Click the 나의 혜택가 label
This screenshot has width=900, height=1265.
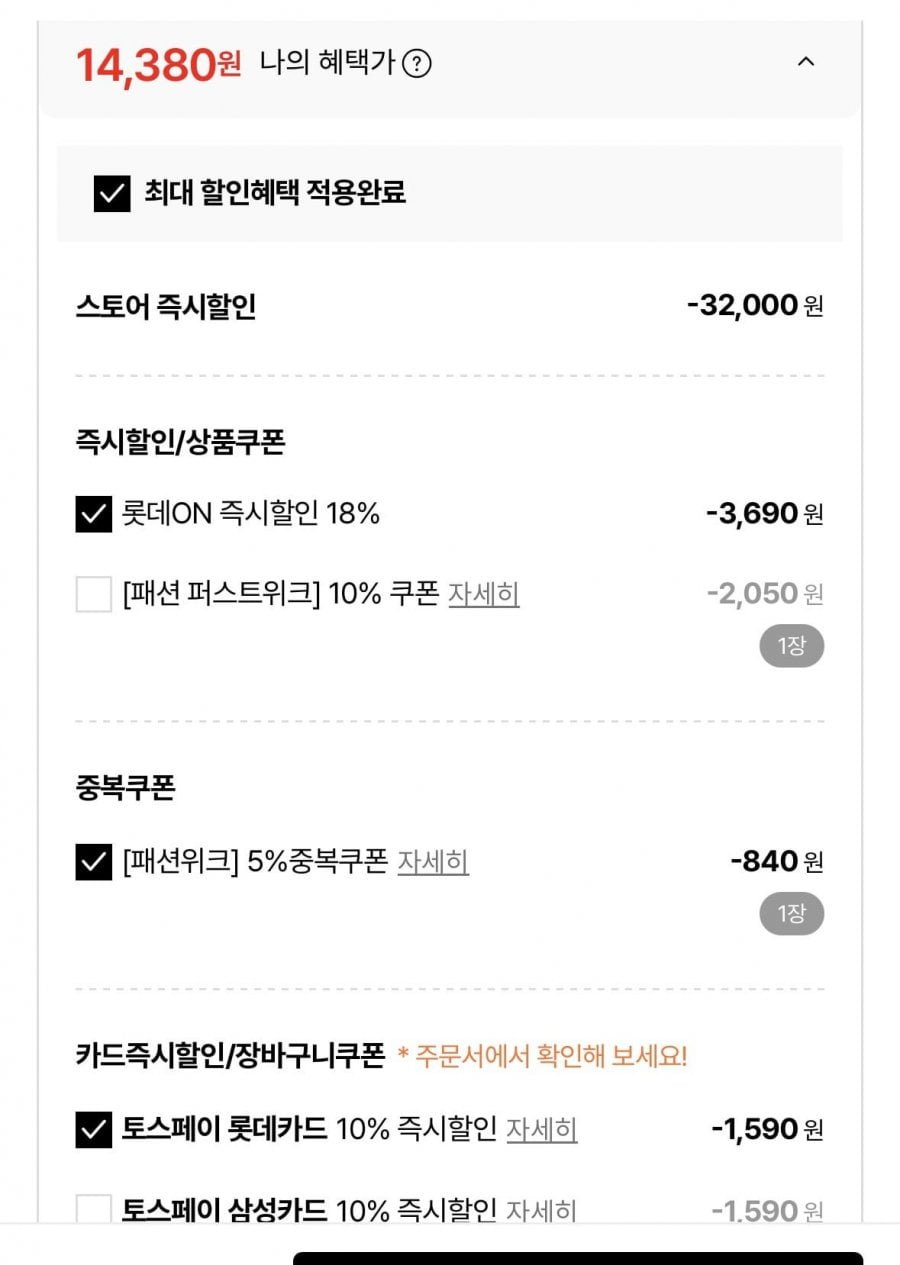coord(327,64)
